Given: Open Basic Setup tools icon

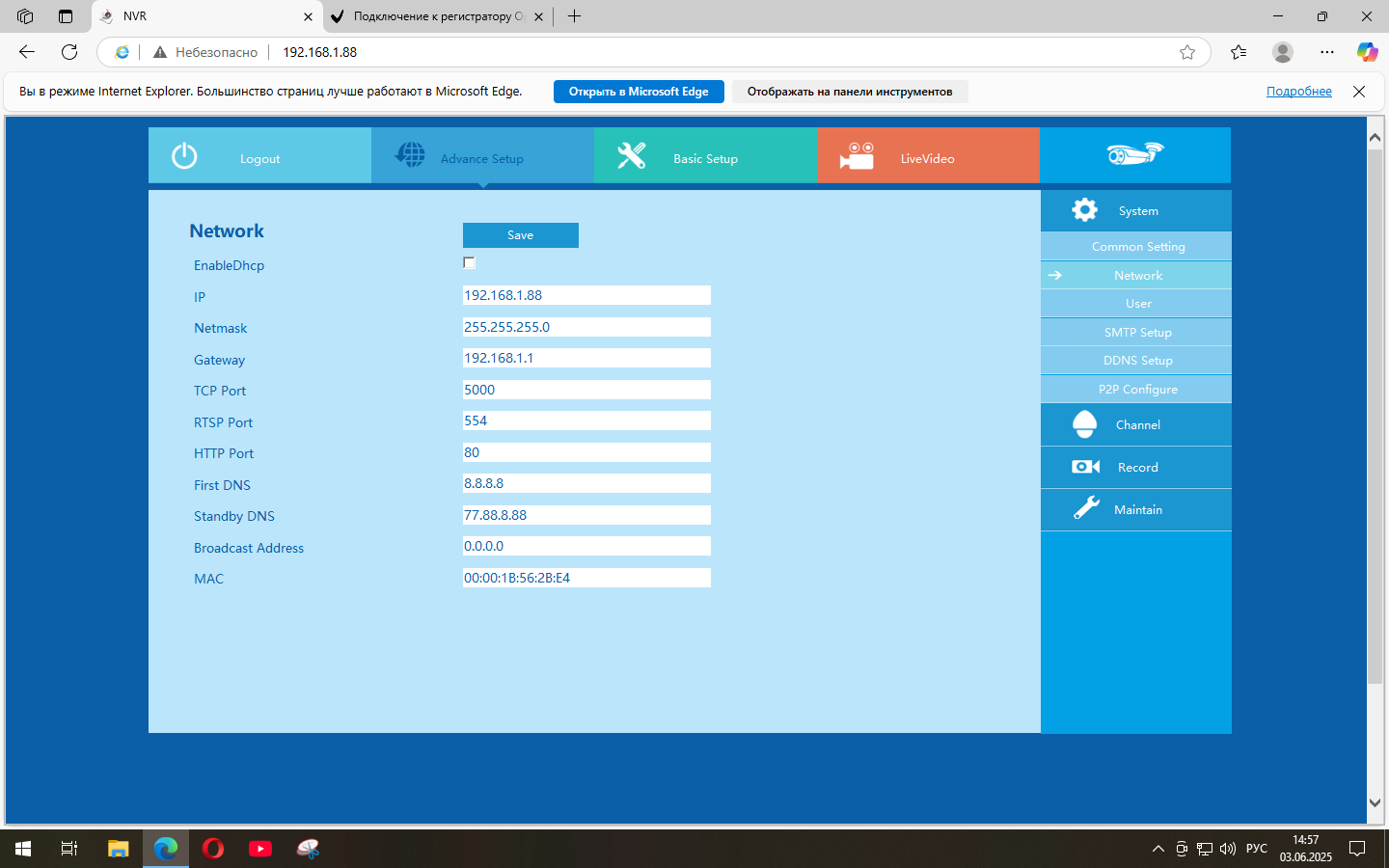Looking at the screenshot, I should click(632, 155).
